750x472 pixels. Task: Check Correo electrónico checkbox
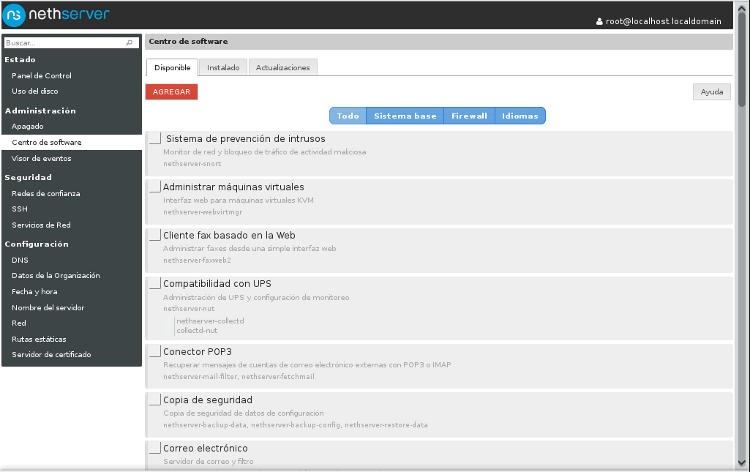pos(154,448)
